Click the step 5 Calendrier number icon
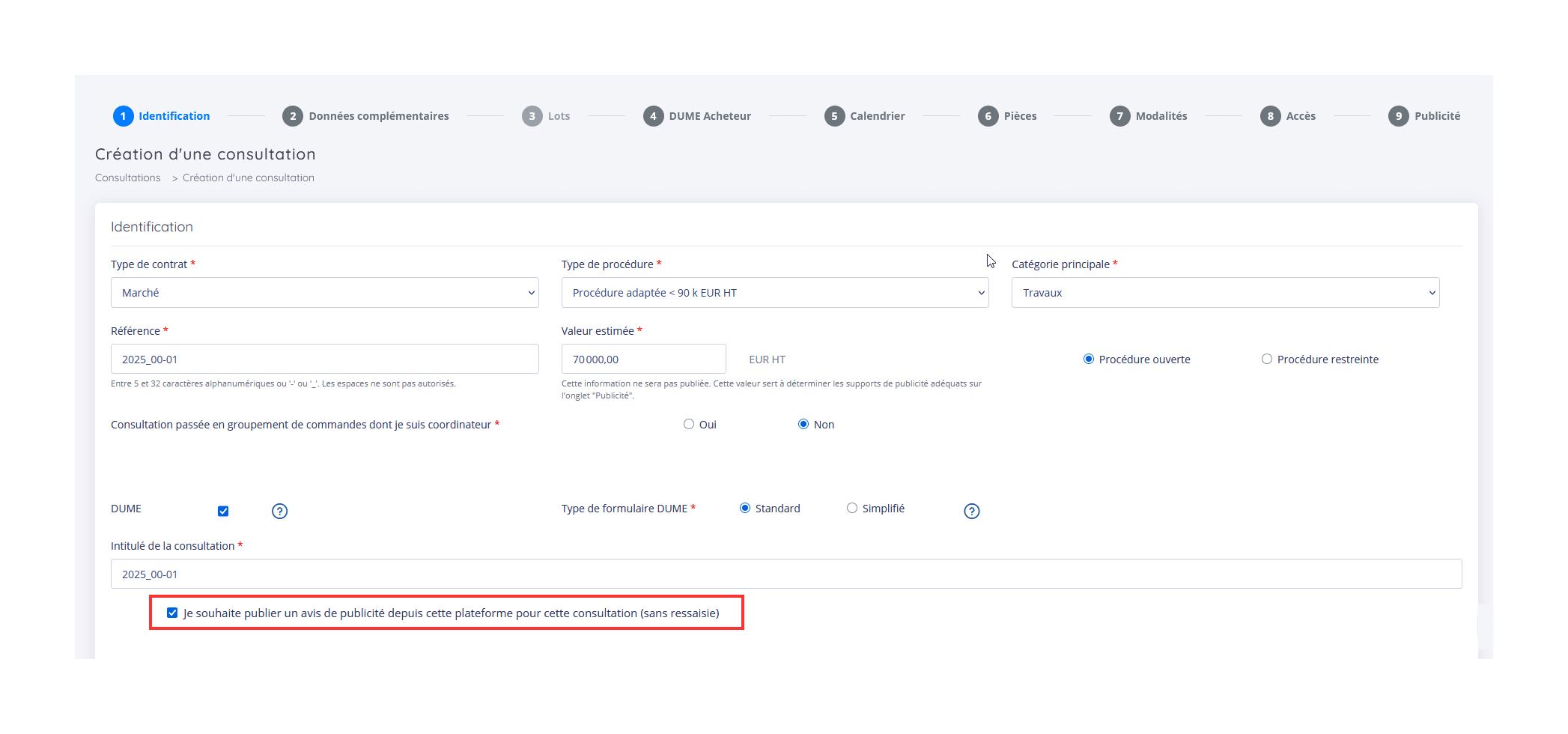The width and height of the screenshot is (1568, 734). tap(833, 116)
